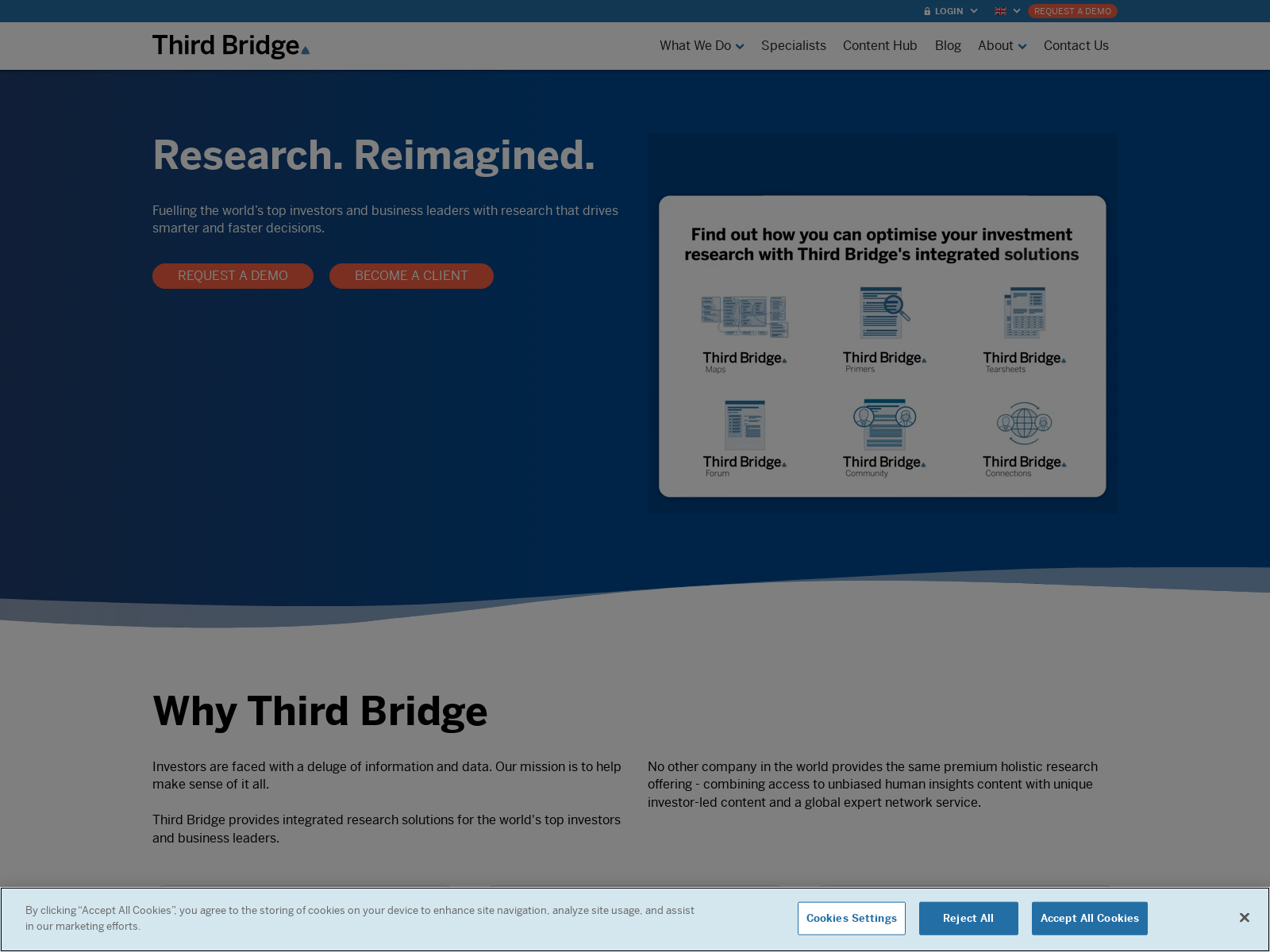The image size is (1270, 952).
Task: Open the Third Bridge Tearsheets icon
Action: tap(1025, 313)
